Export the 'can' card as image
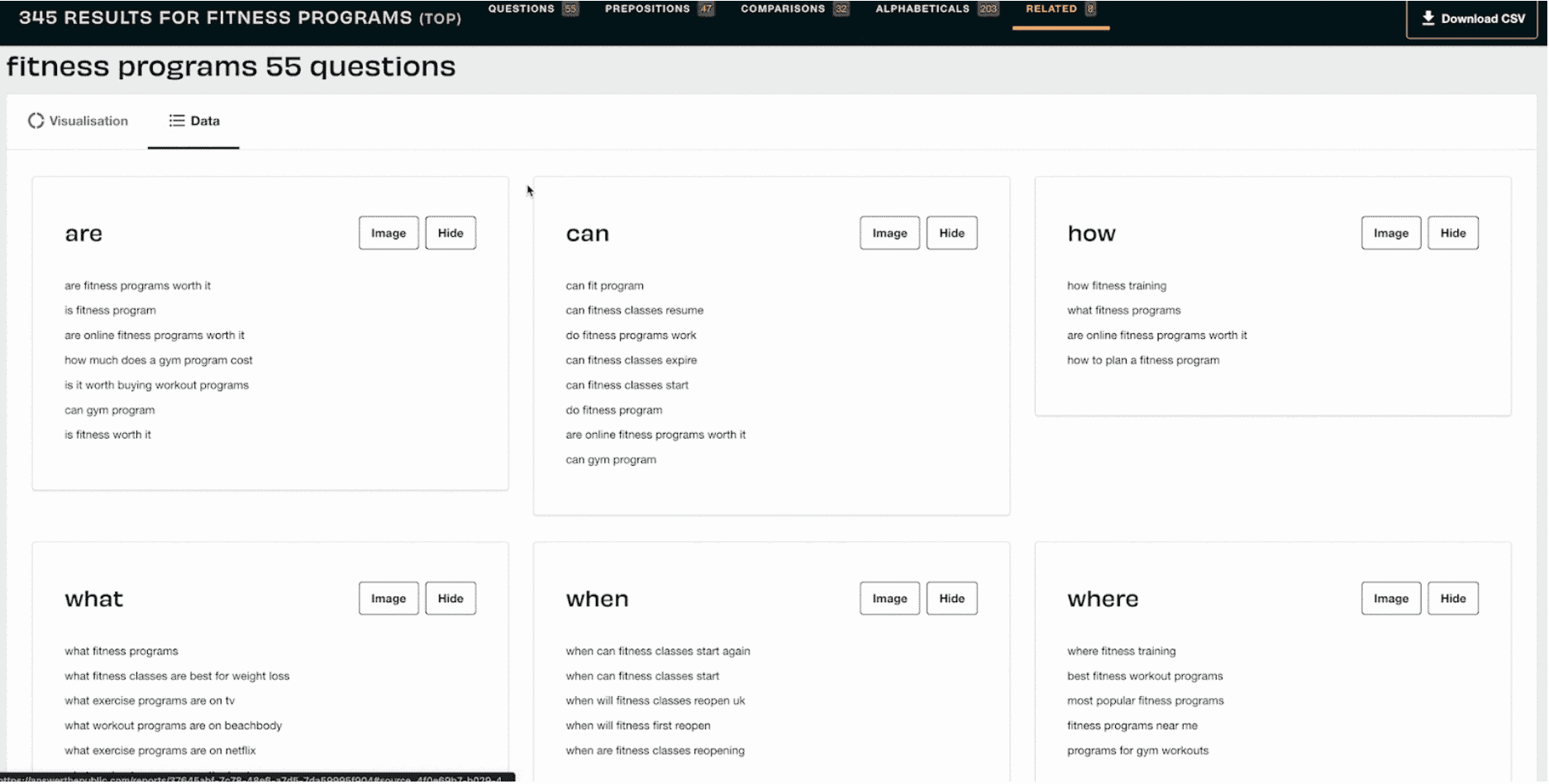Image resolution: width=1549 pixels, height=784 pixels. [889, 234]
